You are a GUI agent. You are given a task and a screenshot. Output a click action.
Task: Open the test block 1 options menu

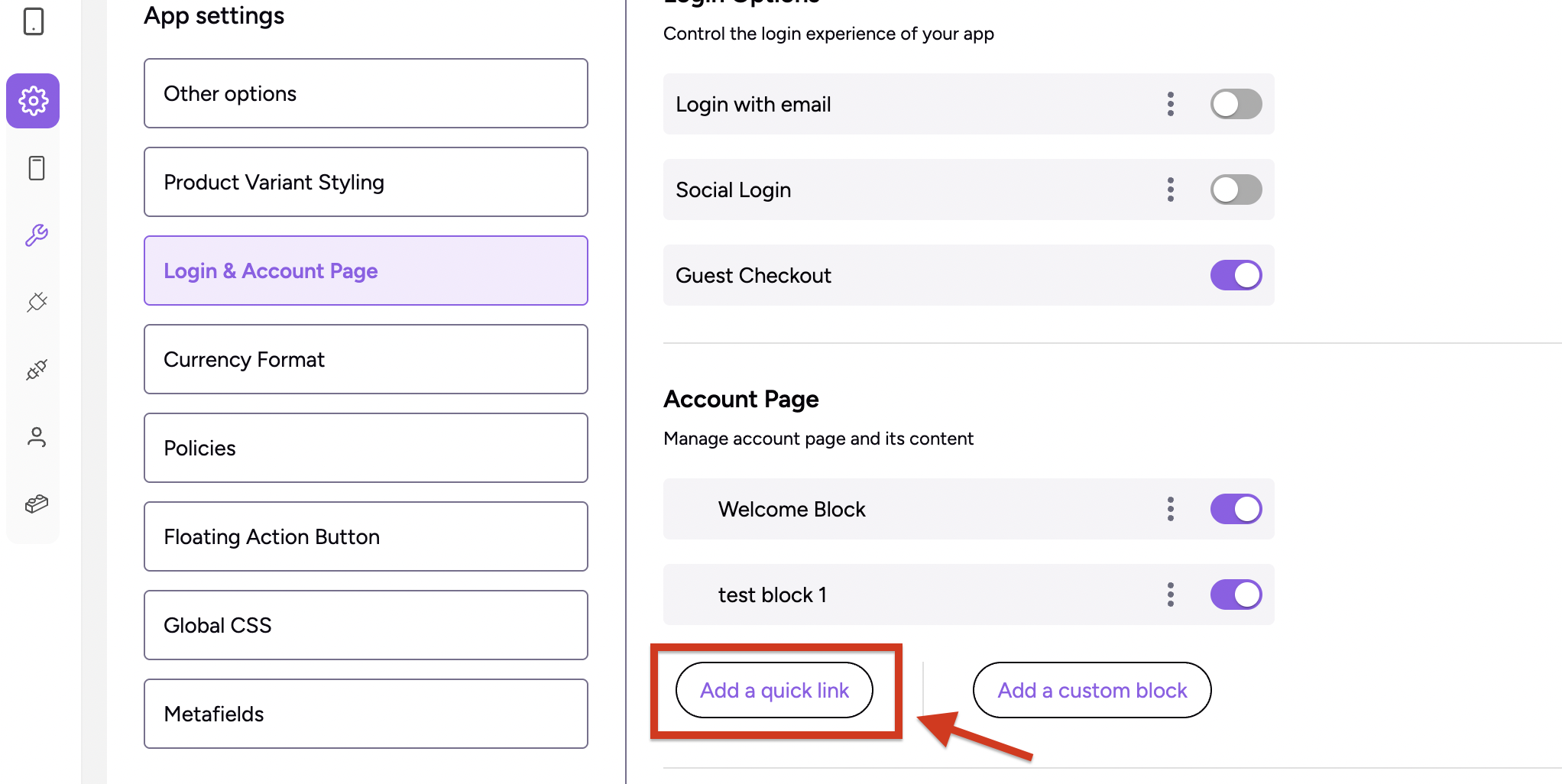click(1170, 594)
